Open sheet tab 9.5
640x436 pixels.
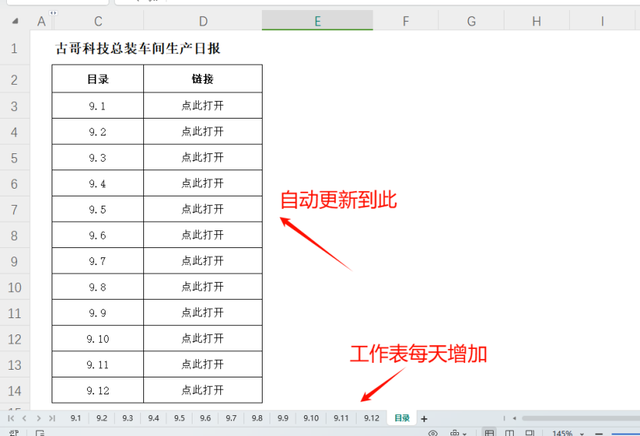[x=179, y=418]
